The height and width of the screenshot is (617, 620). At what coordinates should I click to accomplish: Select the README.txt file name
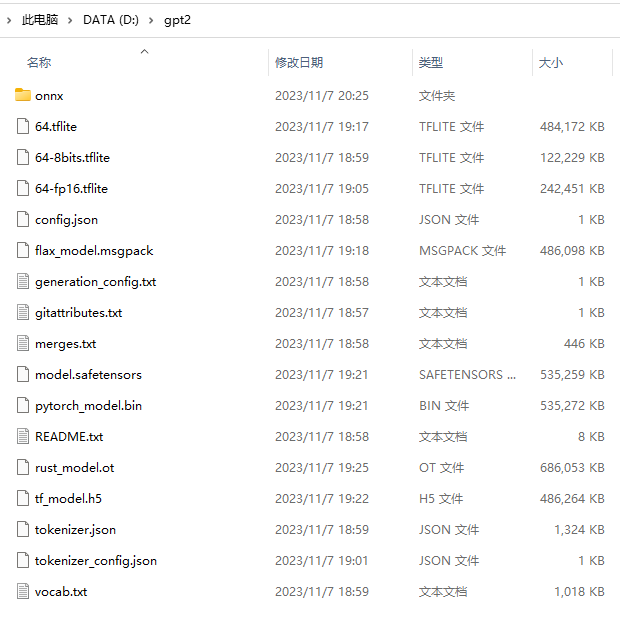pos(69,437)
